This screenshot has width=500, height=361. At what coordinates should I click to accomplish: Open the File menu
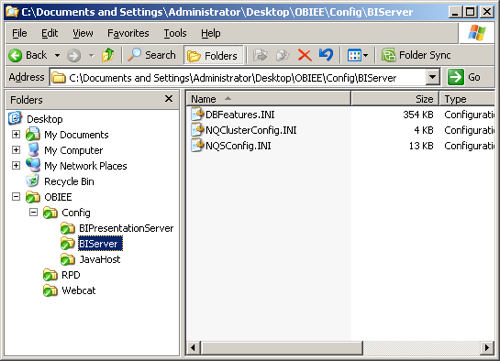[20, 33]
